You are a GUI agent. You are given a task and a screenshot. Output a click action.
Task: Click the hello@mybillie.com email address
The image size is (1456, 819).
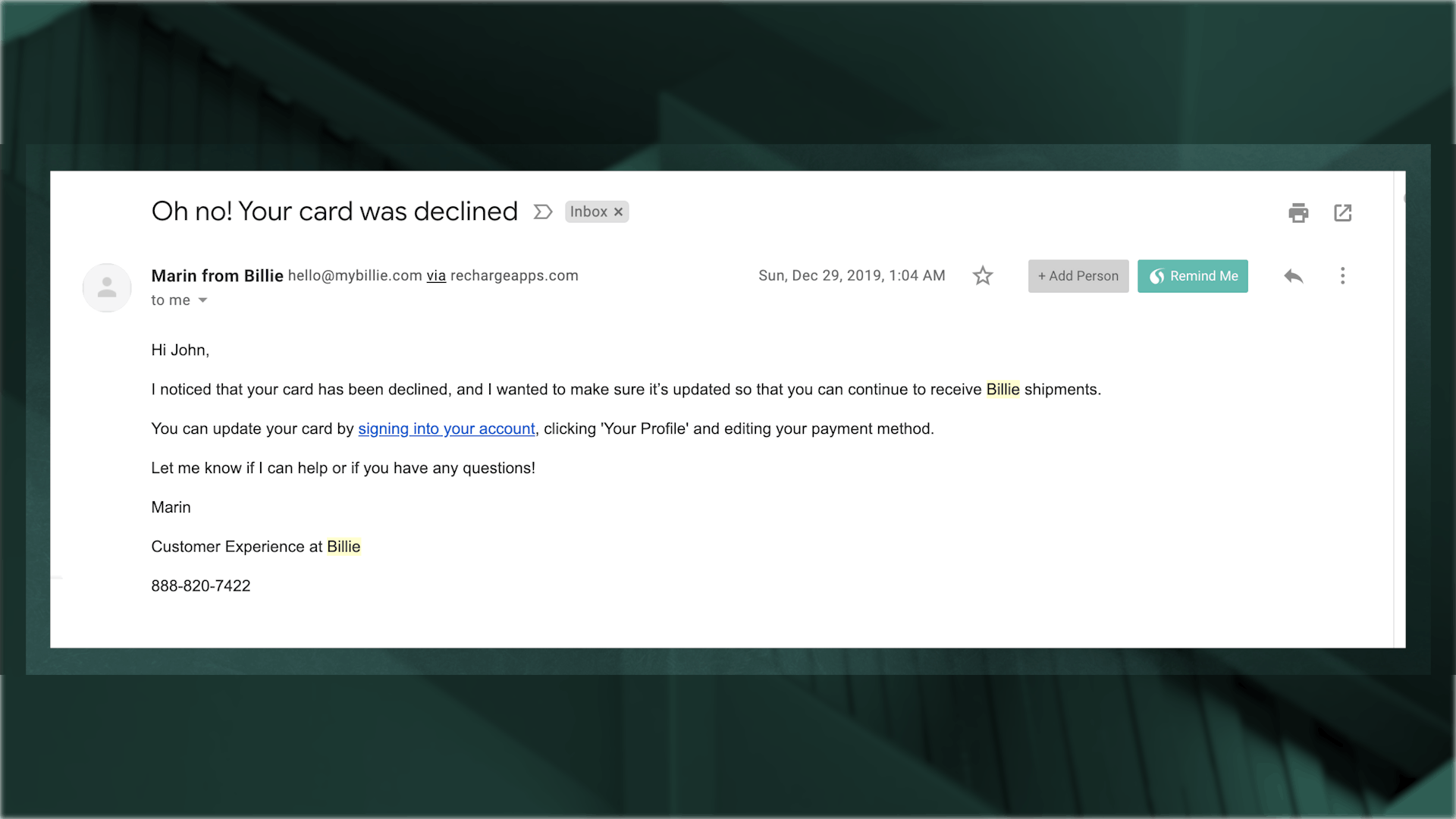pyautogui.click(x=355, y=275)
